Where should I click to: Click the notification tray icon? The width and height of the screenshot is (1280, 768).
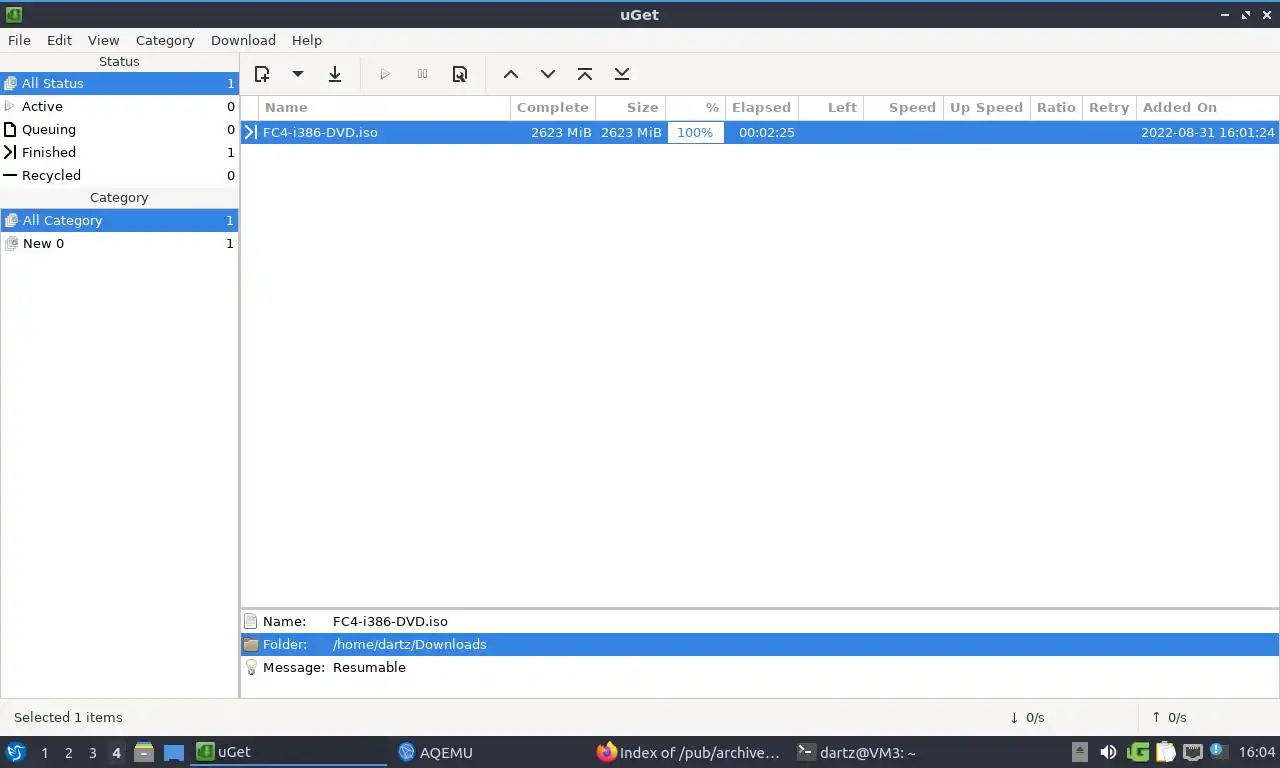pos(1218,750)
